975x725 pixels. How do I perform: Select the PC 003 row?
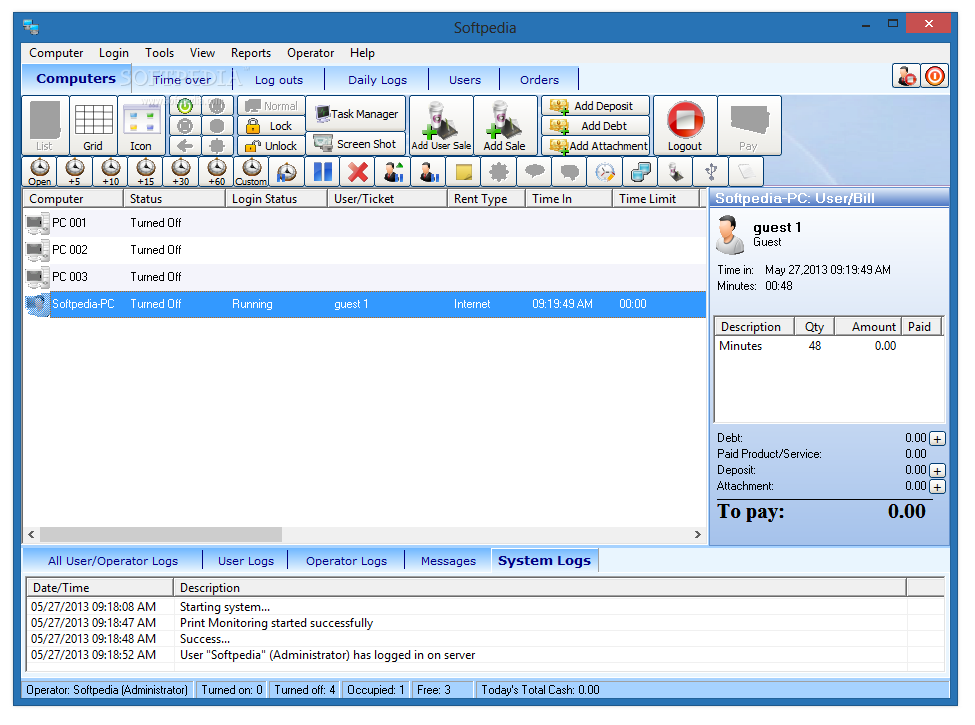point(364,277)
